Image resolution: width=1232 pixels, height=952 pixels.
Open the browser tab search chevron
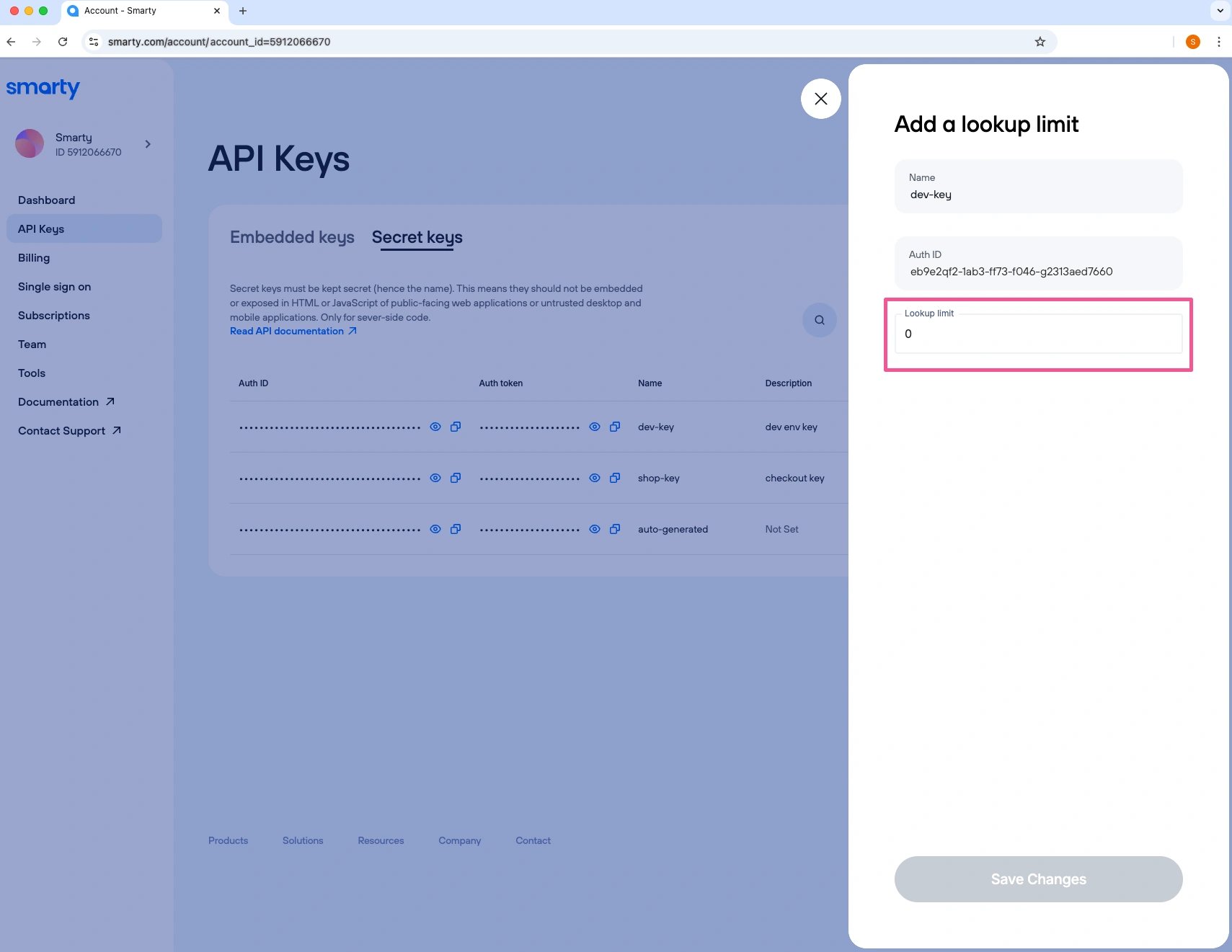pyautogui.click(x=1218, y=11)
